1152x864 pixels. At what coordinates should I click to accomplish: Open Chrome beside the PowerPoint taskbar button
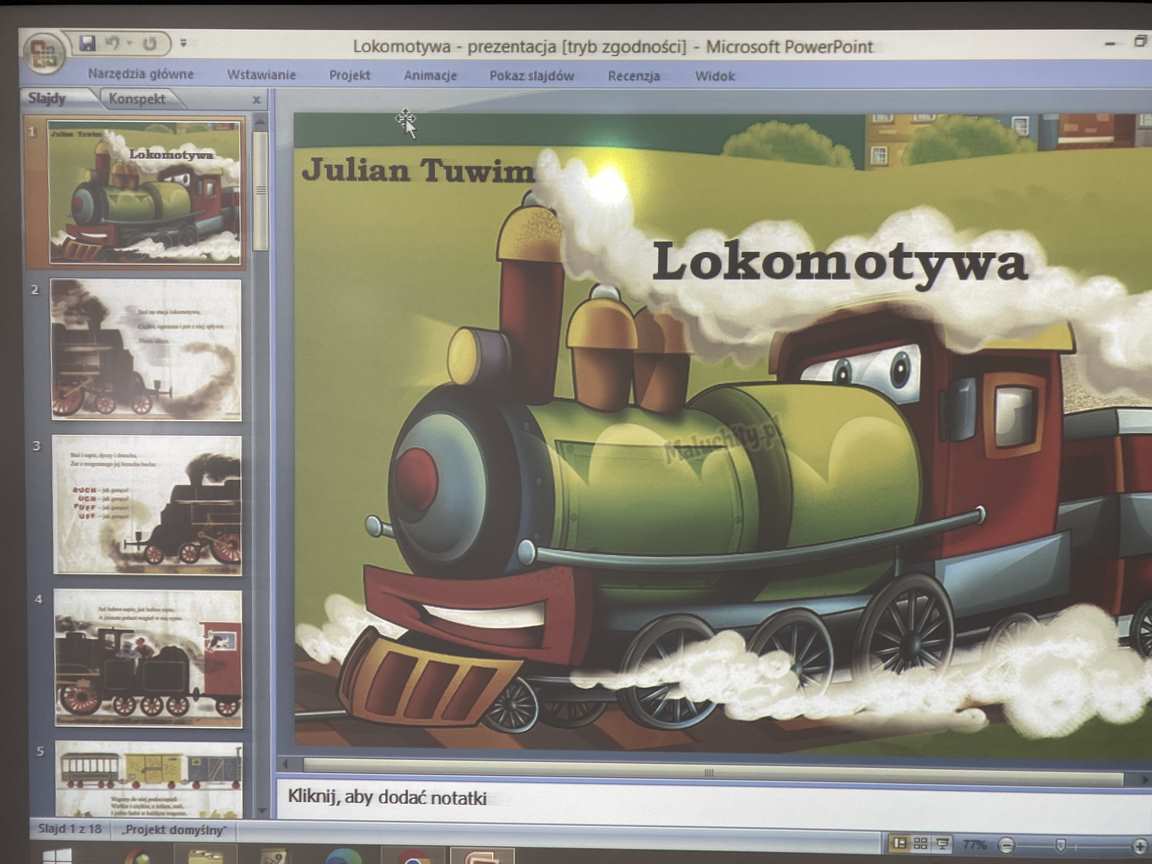point(414,857)
